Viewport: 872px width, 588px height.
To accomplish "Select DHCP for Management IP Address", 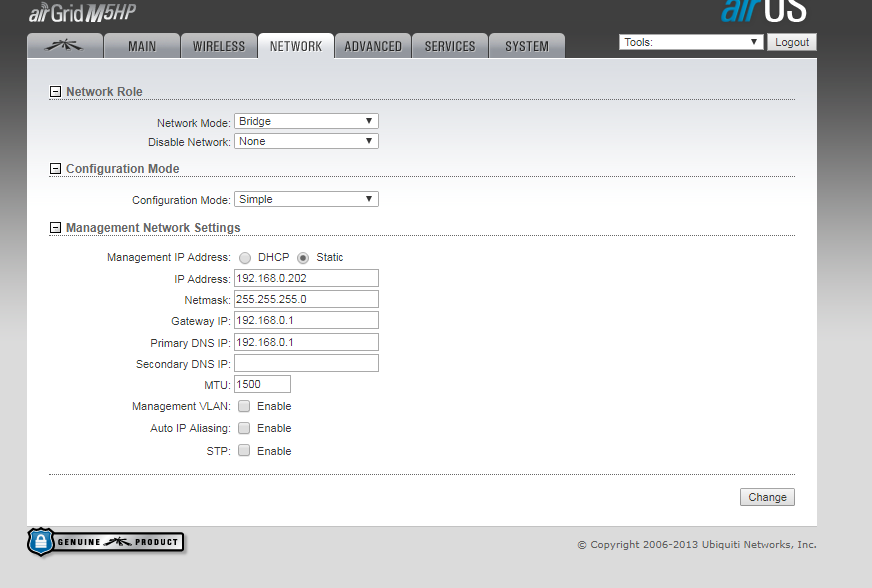I will pyautogui.click(x=245, y=258).
